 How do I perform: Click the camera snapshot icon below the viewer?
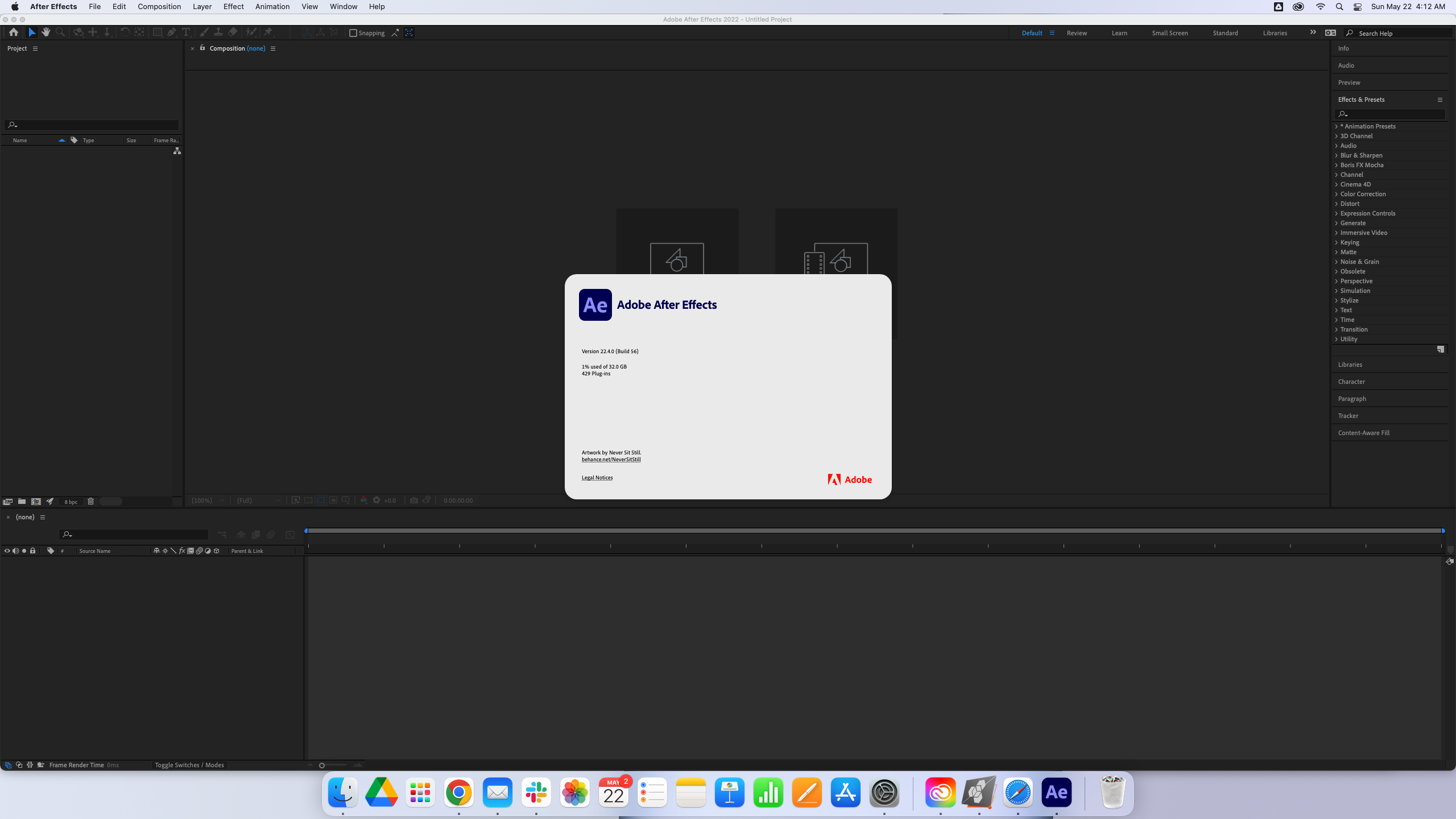click(414, 500)
